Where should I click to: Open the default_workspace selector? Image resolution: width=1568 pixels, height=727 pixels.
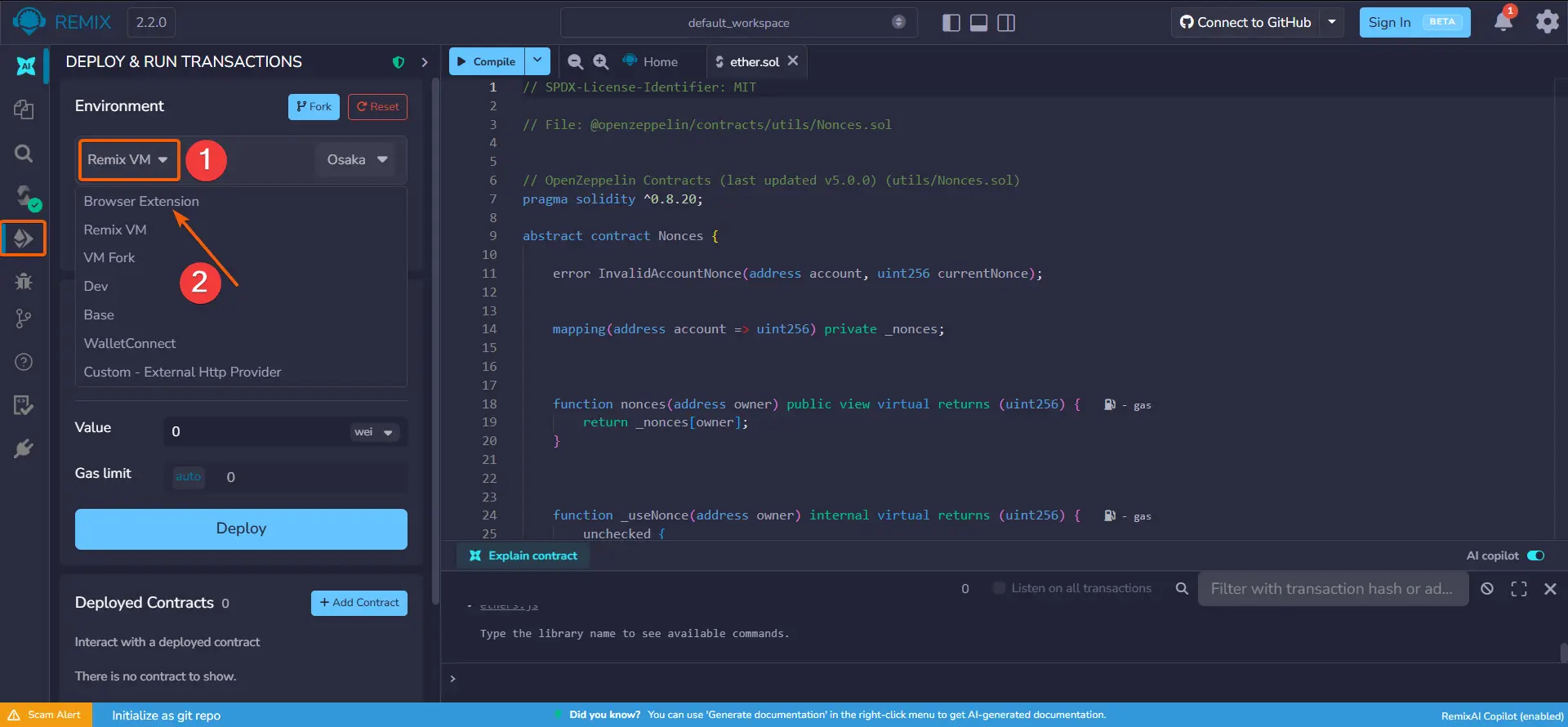(738, 22)
